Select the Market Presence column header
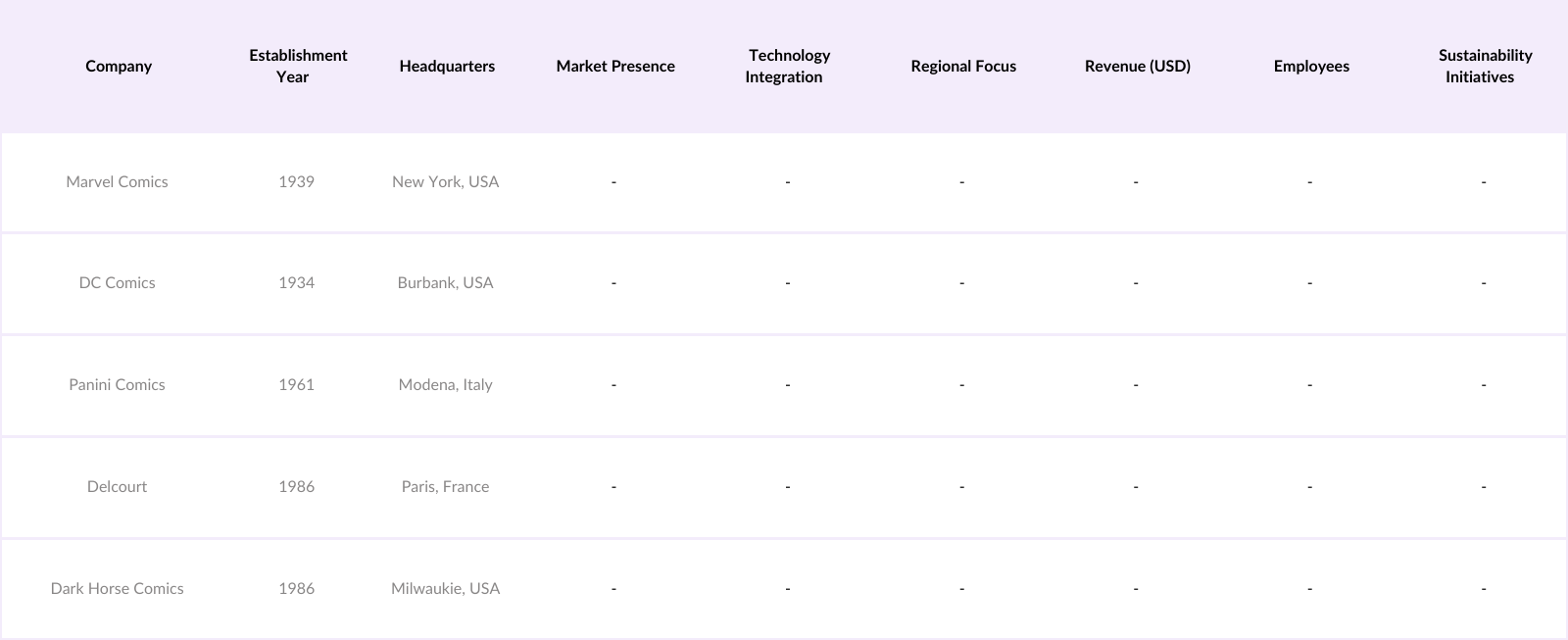This screenshot has width=1568, height=640. click(615, 66)
